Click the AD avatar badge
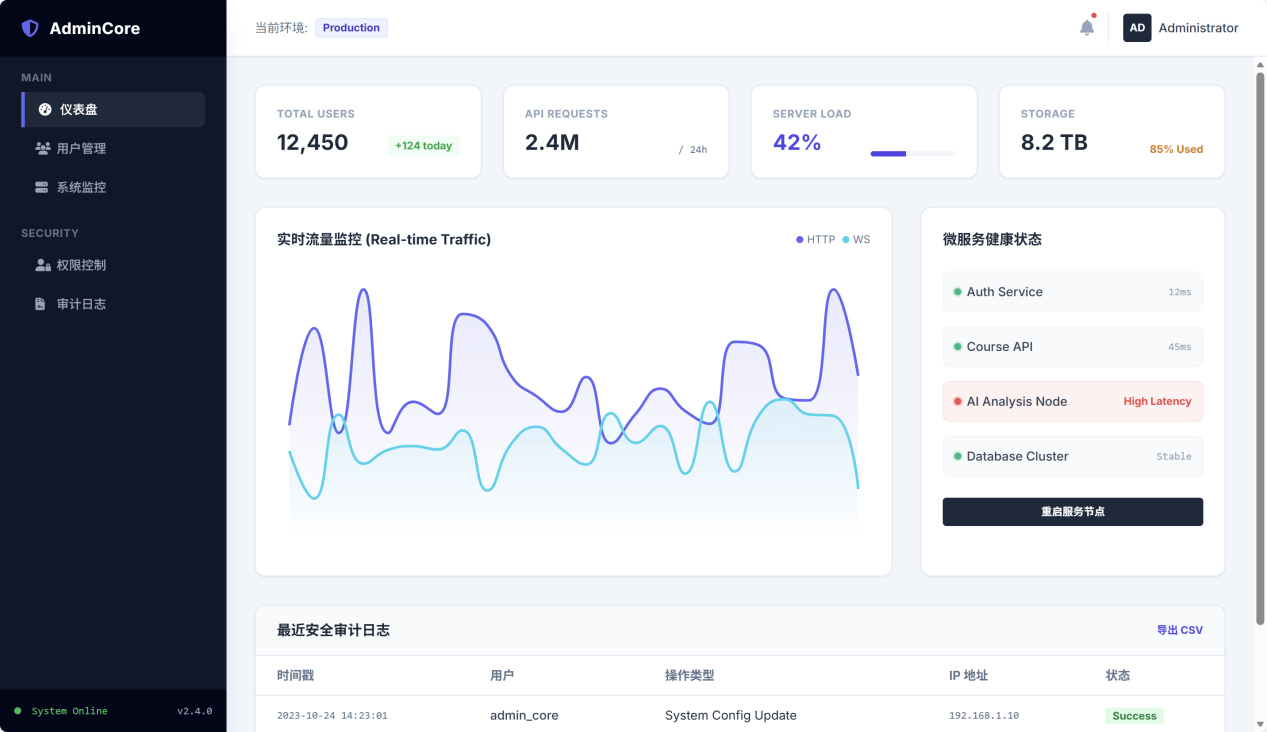Viewport: 1267px width, 732px height. tap(1137, 28)
